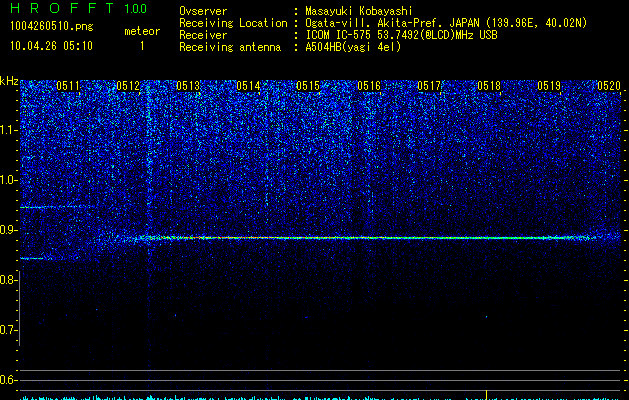
Task: Click time marker 0520
Action: point(609,86)
